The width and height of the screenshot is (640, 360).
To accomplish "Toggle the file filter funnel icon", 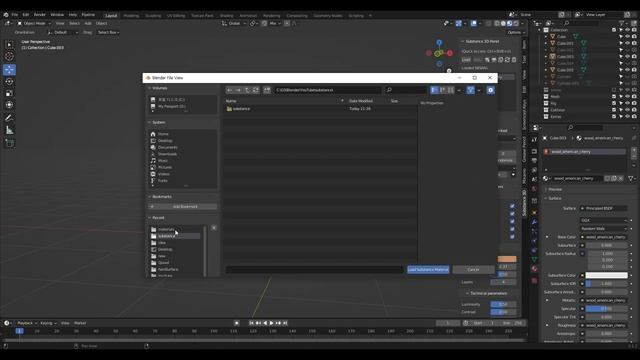I will click(x=471, y=90).
